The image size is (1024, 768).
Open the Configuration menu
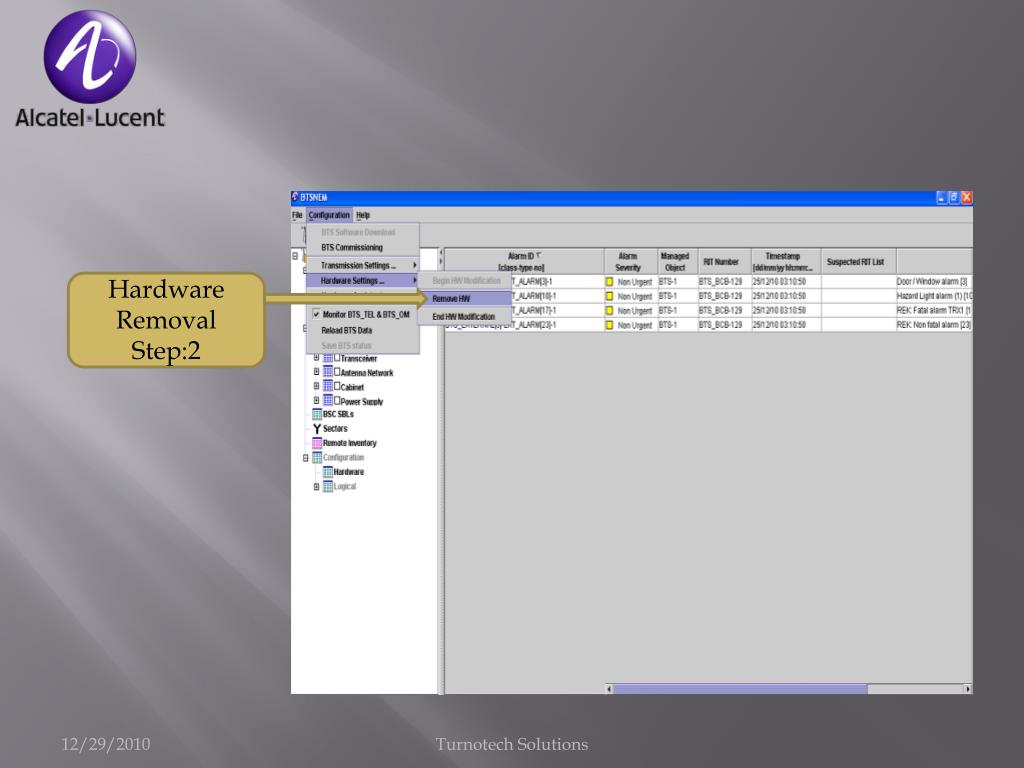pyautogui.click(x=329, y=215)
